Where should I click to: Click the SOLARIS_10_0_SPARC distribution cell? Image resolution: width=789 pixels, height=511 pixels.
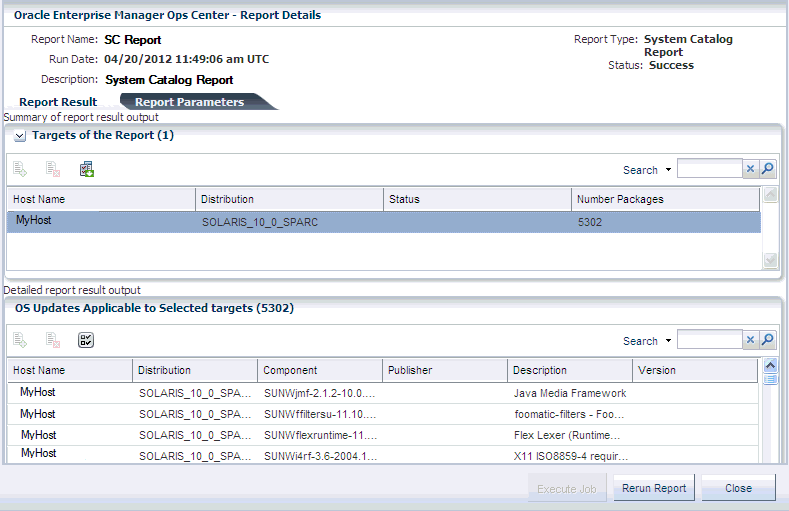(260, 222)
